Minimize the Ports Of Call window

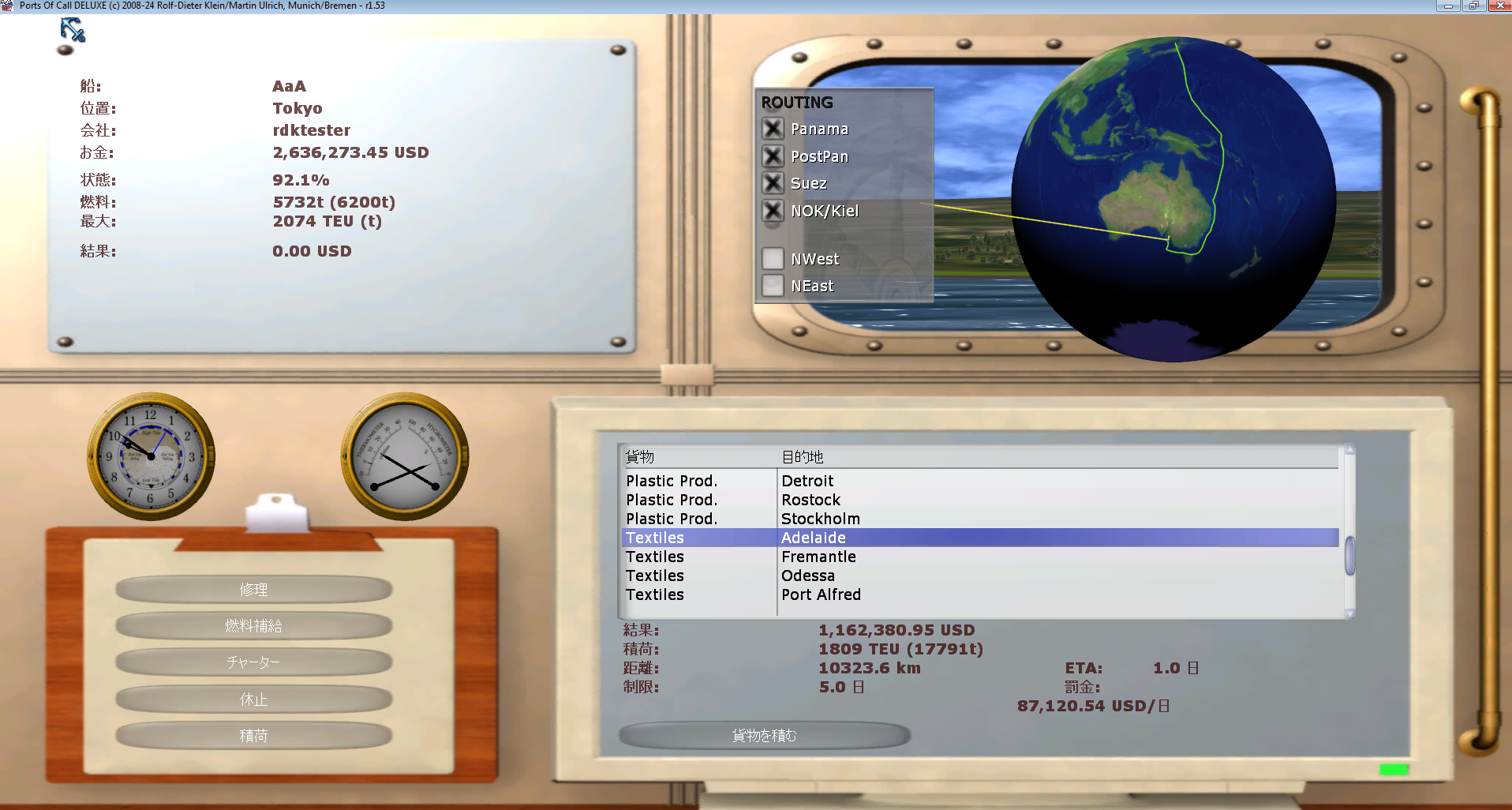pos(1448,6)
